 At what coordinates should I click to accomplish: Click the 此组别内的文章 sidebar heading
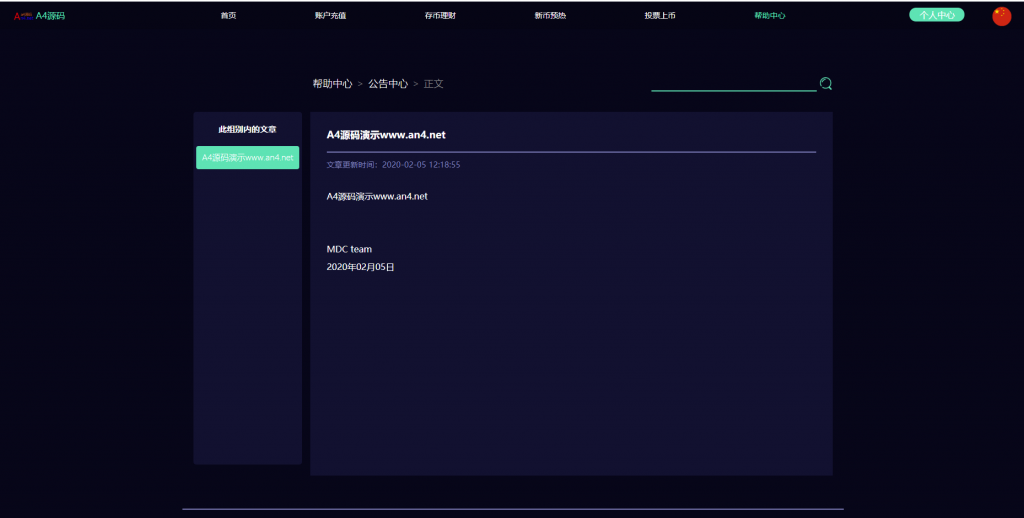coord(247,130)
